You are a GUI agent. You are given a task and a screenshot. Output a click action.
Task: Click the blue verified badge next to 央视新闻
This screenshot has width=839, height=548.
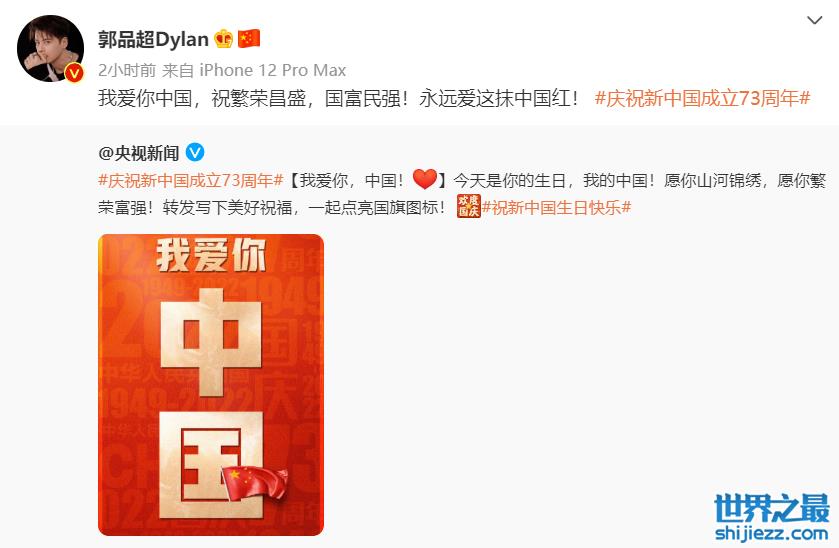[195, 153]
